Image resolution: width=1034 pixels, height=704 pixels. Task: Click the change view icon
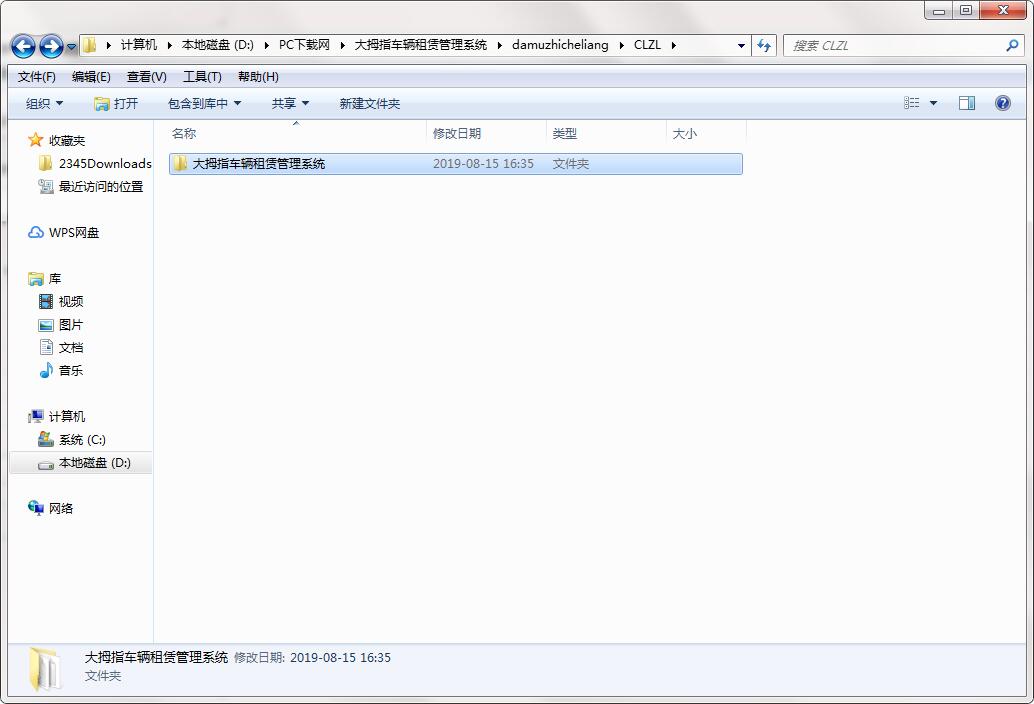pos(912,103)
